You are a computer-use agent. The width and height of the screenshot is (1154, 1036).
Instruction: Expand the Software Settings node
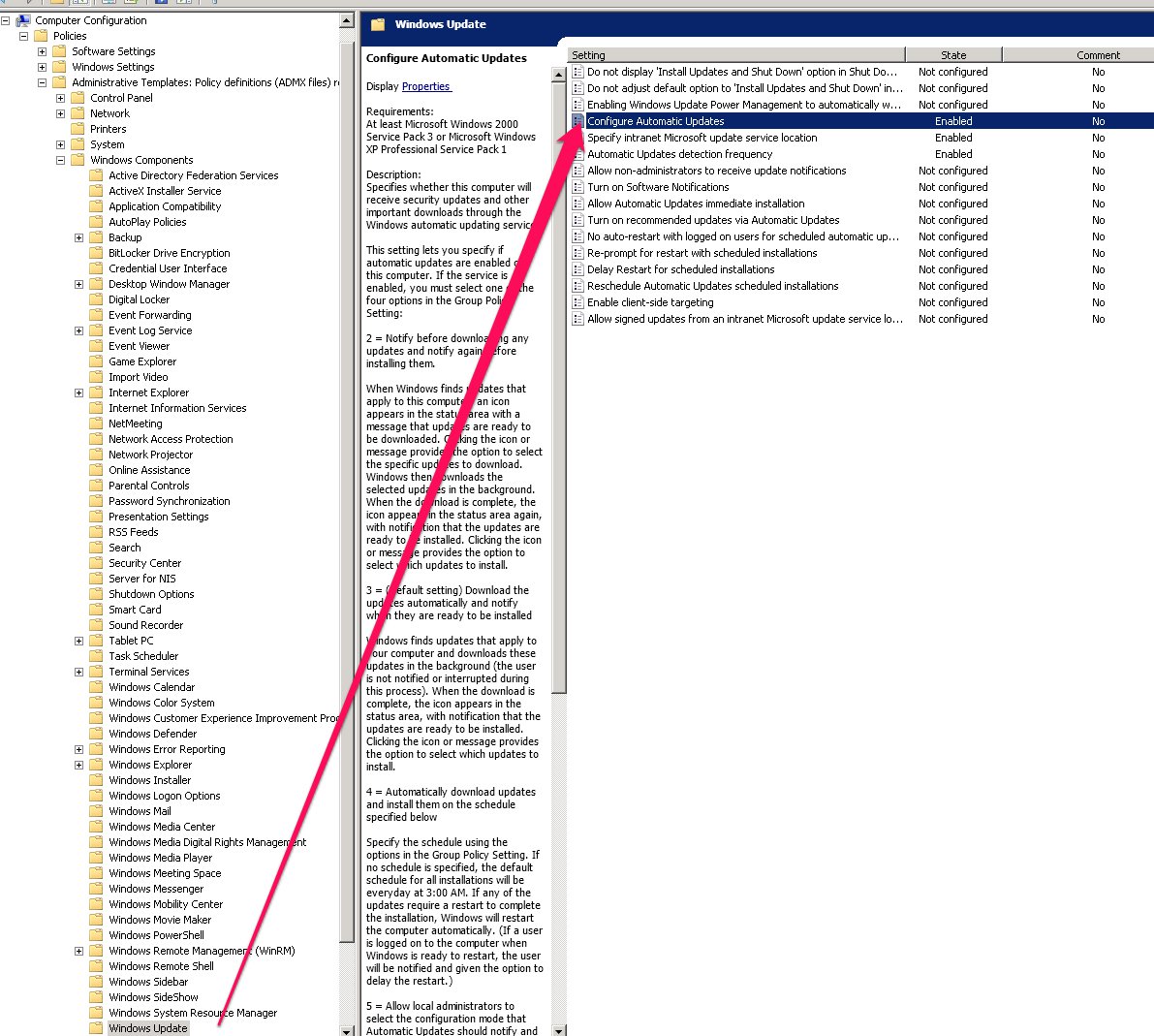42,51
